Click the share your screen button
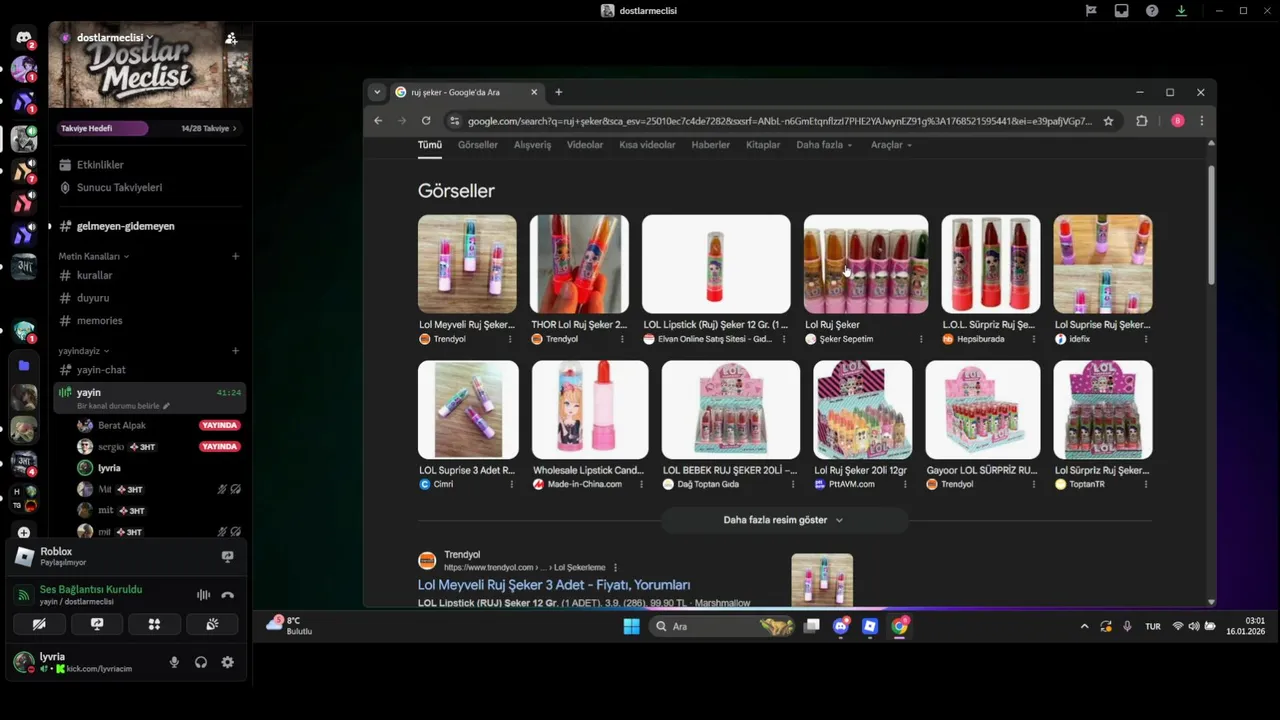The image size is (1280, 720). 97,624
